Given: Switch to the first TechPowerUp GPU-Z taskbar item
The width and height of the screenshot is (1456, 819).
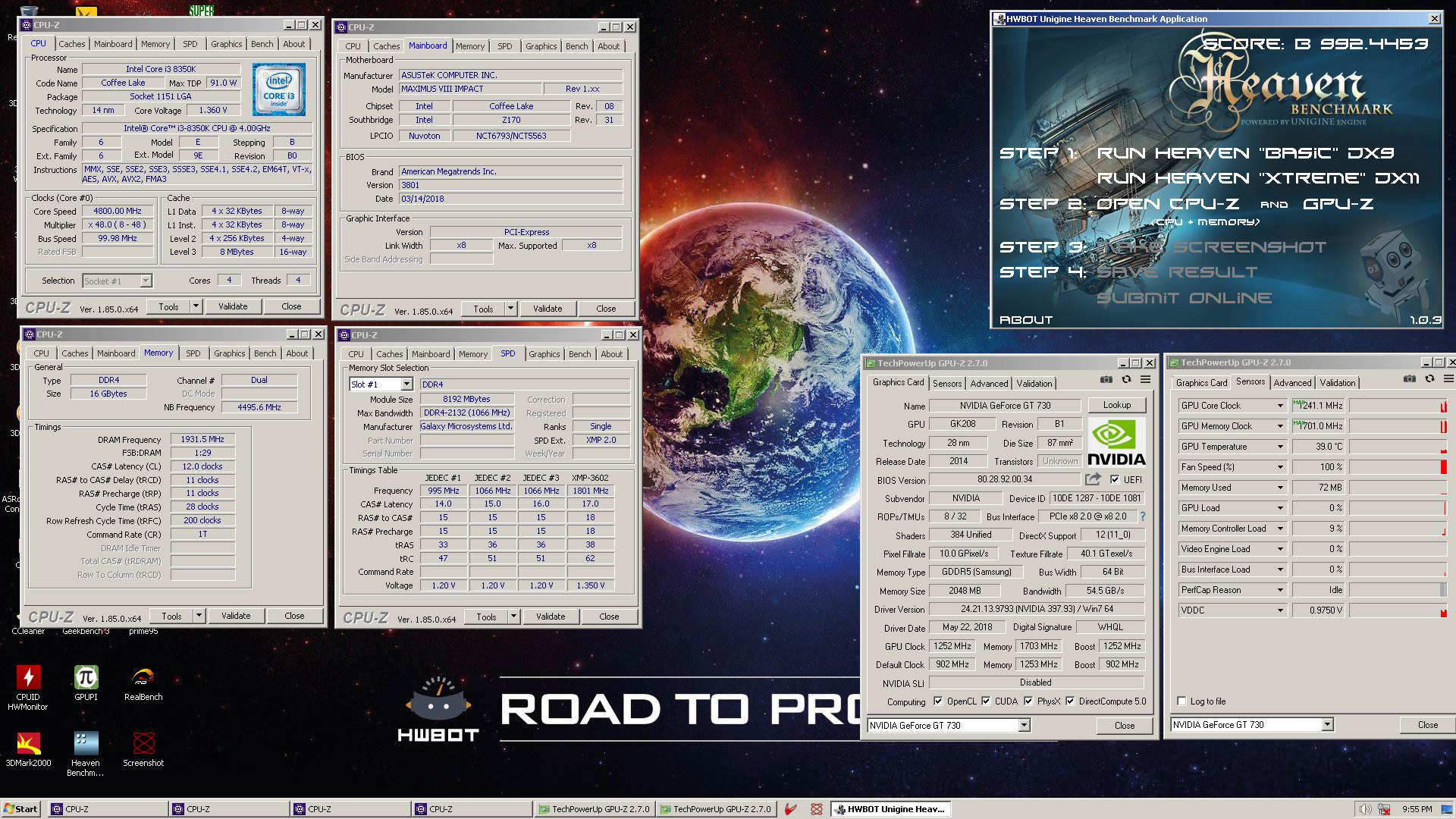Looking at the screenshot, I should 594,809.
